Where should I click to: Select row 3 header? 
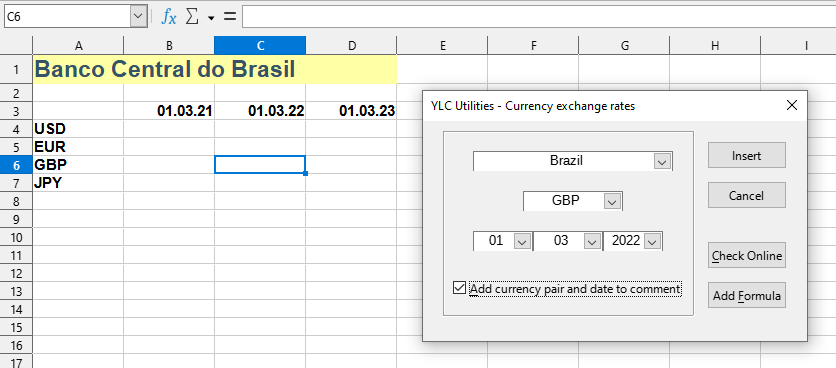(x=16, y=111)
